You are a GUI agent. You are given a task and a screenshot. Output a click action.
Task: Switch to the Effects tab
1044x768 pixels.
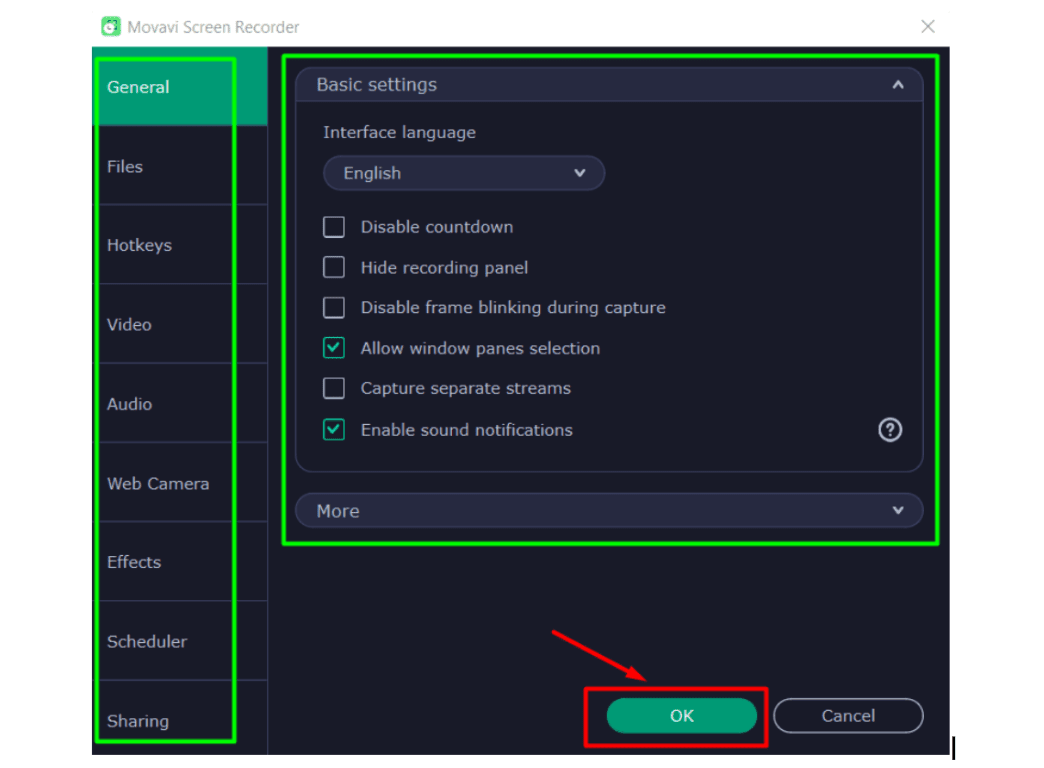[x=180, y=562]
